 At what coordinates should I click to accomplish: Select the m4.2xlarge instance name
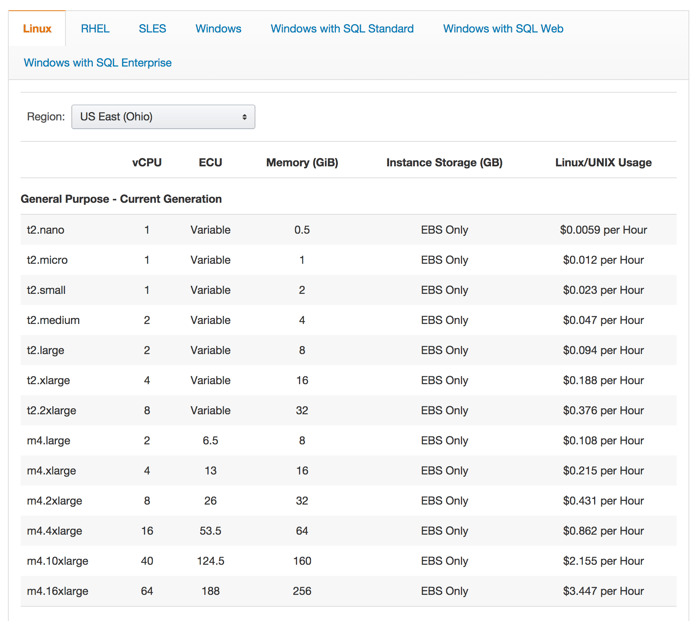[54, 501]
